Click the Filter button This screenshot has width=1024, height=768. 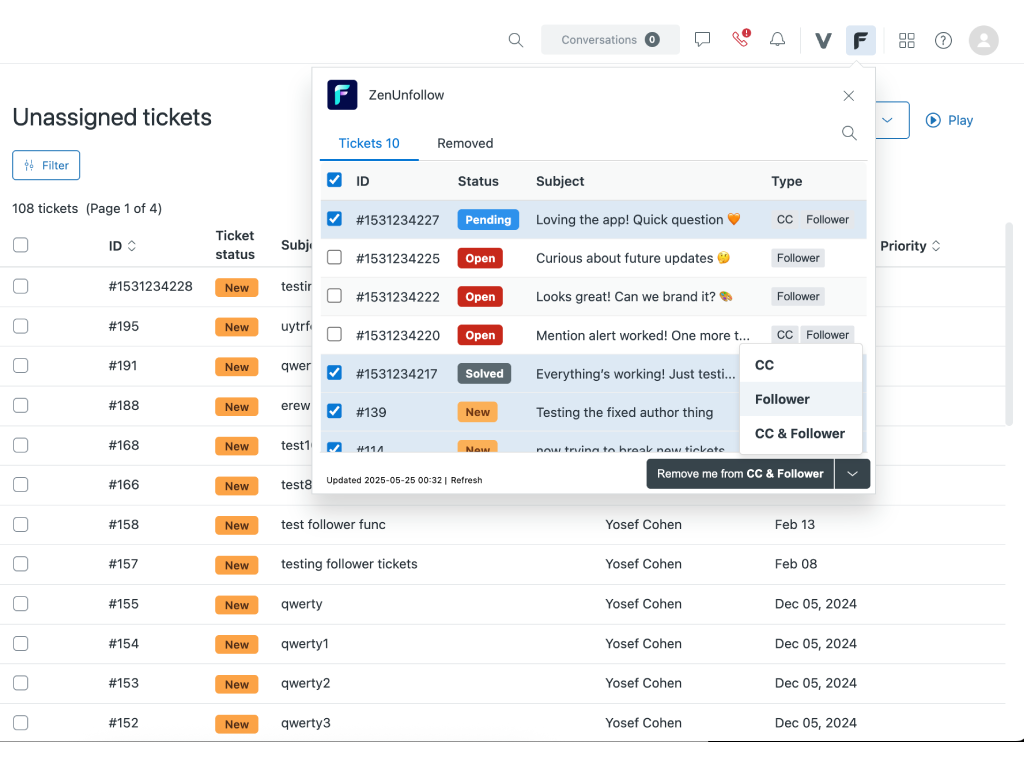coord(46,165)
